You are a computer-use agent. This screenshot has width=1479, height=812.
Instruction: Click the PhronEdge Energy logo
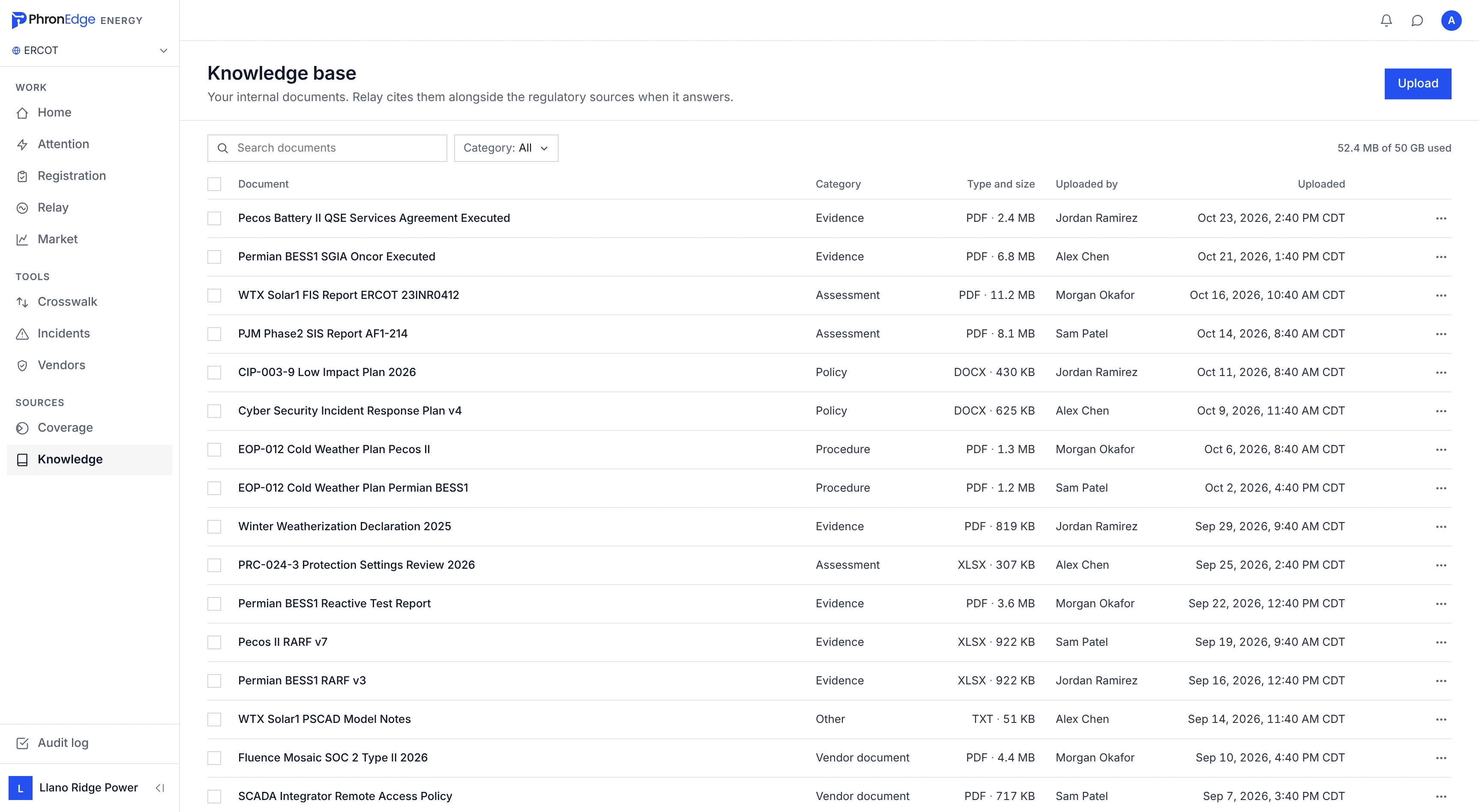point(77,20)
